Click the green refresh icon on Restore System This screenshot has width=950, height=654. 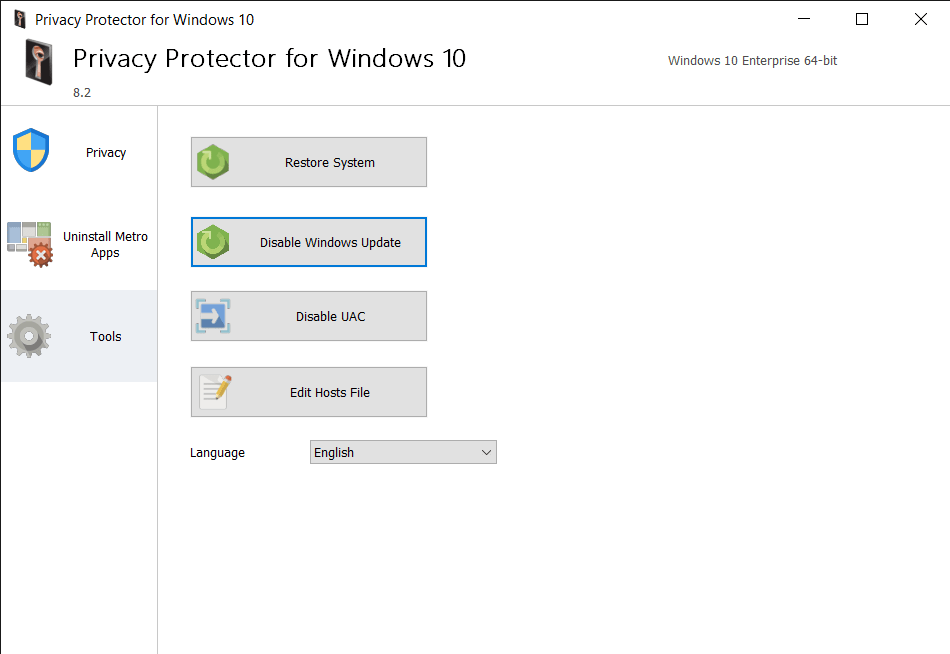click(x=213, y=162)
